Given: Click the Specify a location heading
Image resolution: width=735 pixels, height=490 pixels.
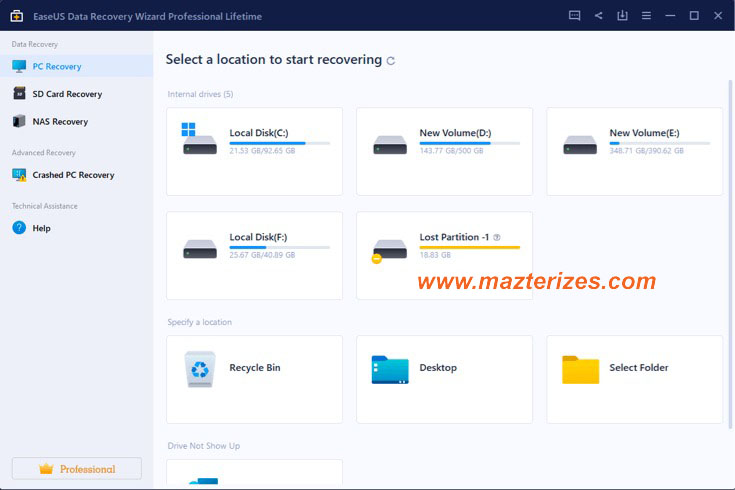Looking at the screenshot, I should pos(200,322).
